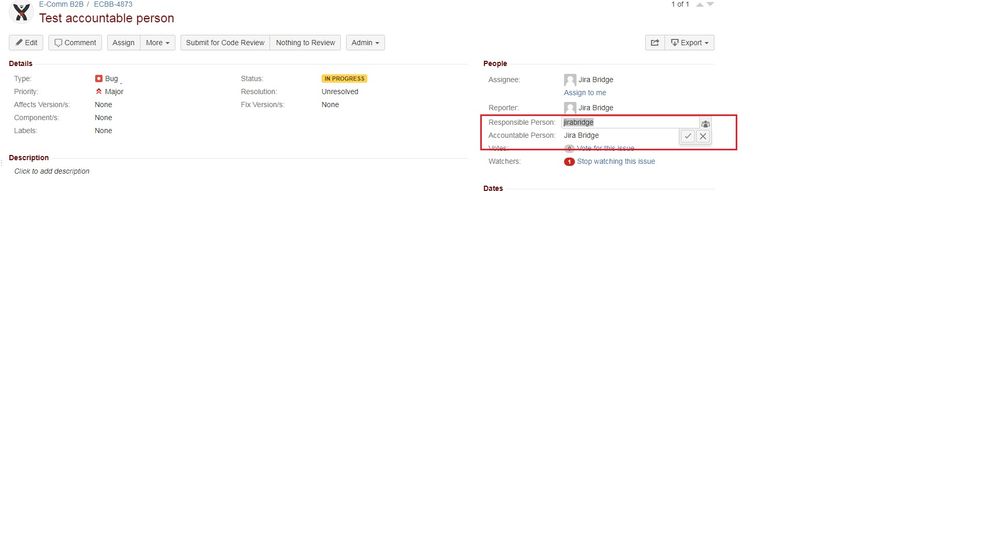Go to next issue arrow
Image resolution: width=999 pixels, height=541 pixels.
[710, 4]
